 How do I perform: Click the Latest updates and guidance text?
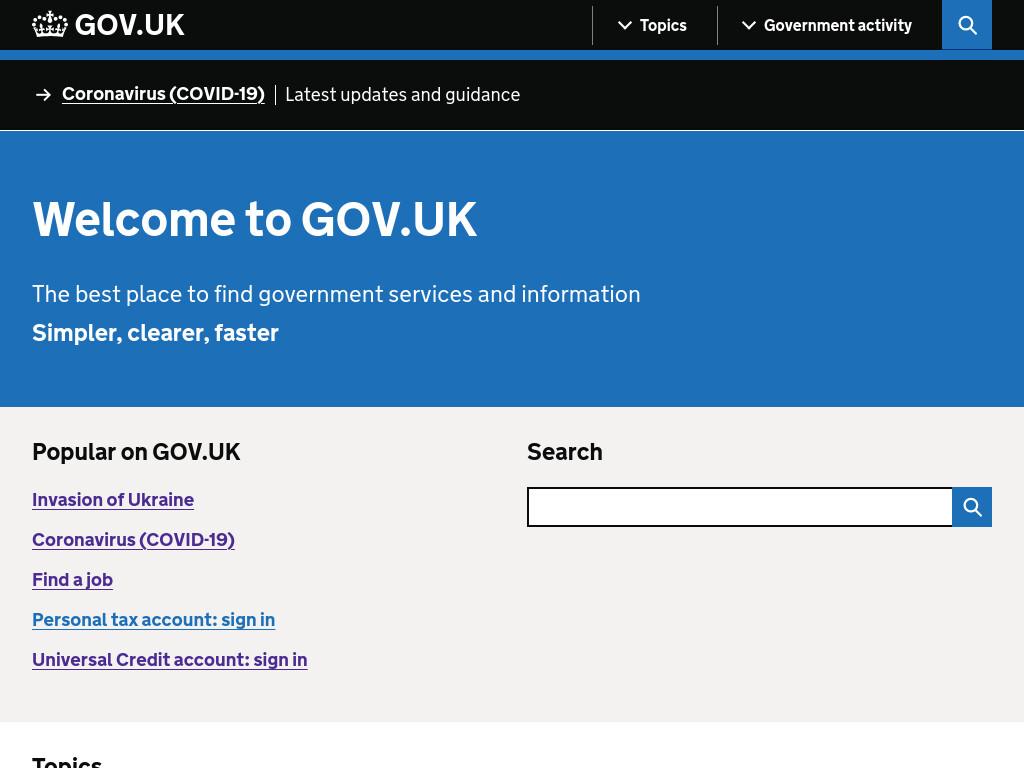(402, 95)
